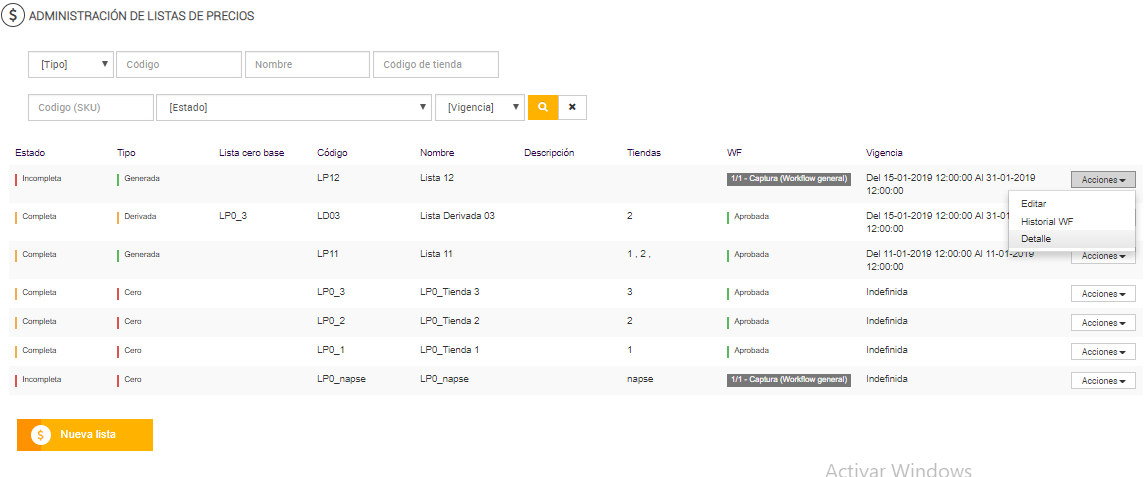1145x477 pixels.
Task: Click the Nombre filter input field
Action: pos(307,65)
